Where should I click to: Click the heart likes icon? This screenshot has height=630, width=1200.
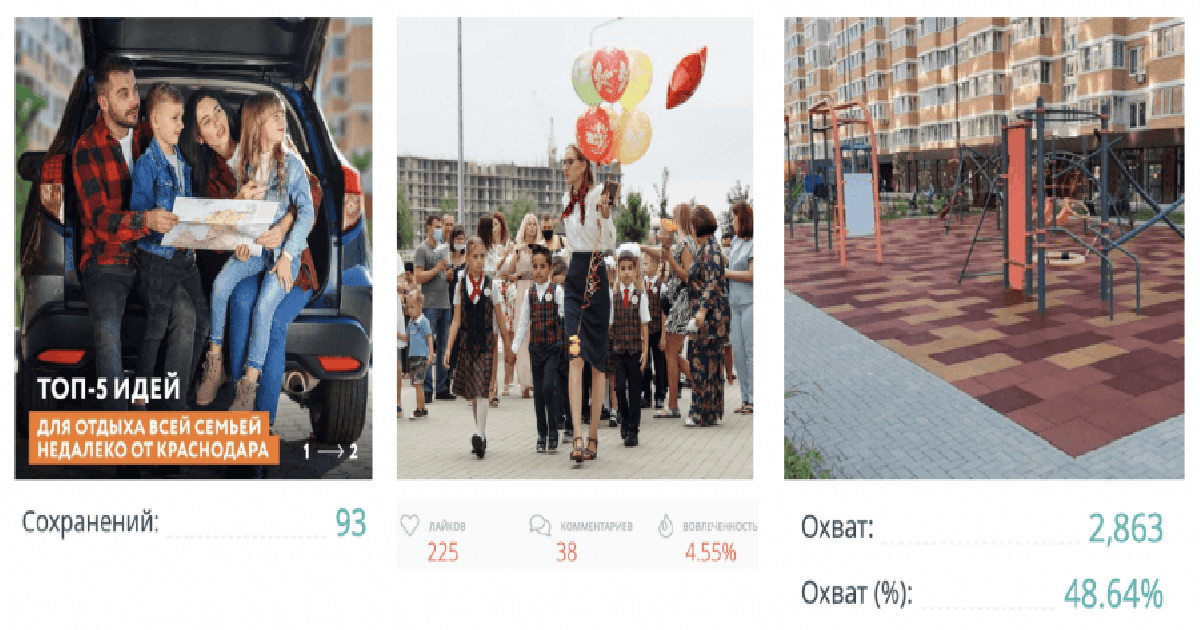409,525
